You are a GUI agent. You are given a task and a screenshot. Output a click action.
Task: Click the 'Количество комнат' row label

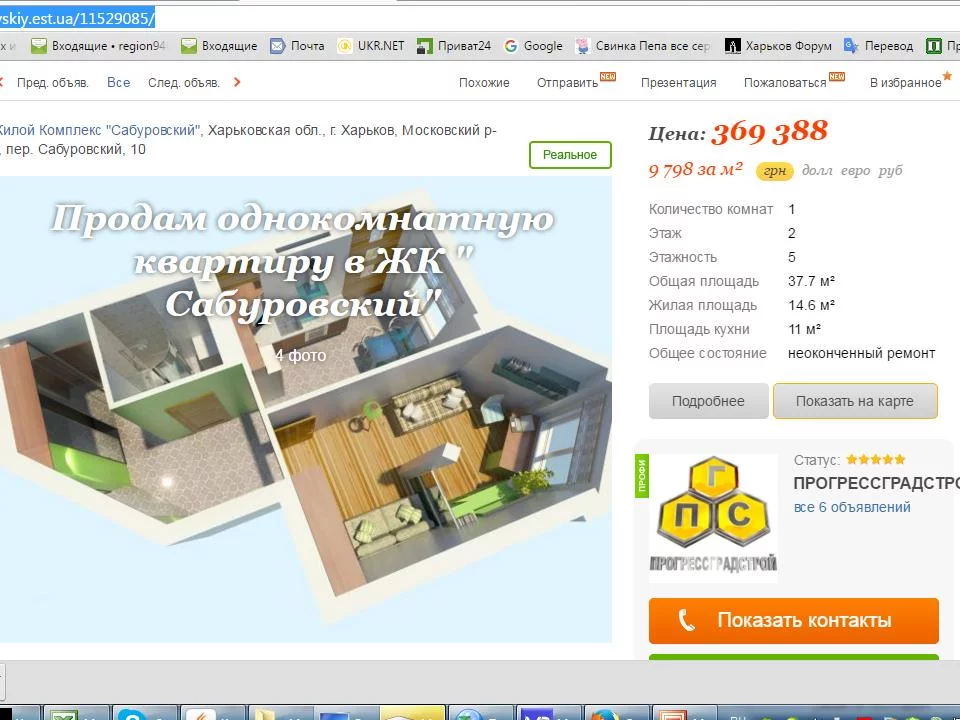pyautogui.click(x=711, y=209)
